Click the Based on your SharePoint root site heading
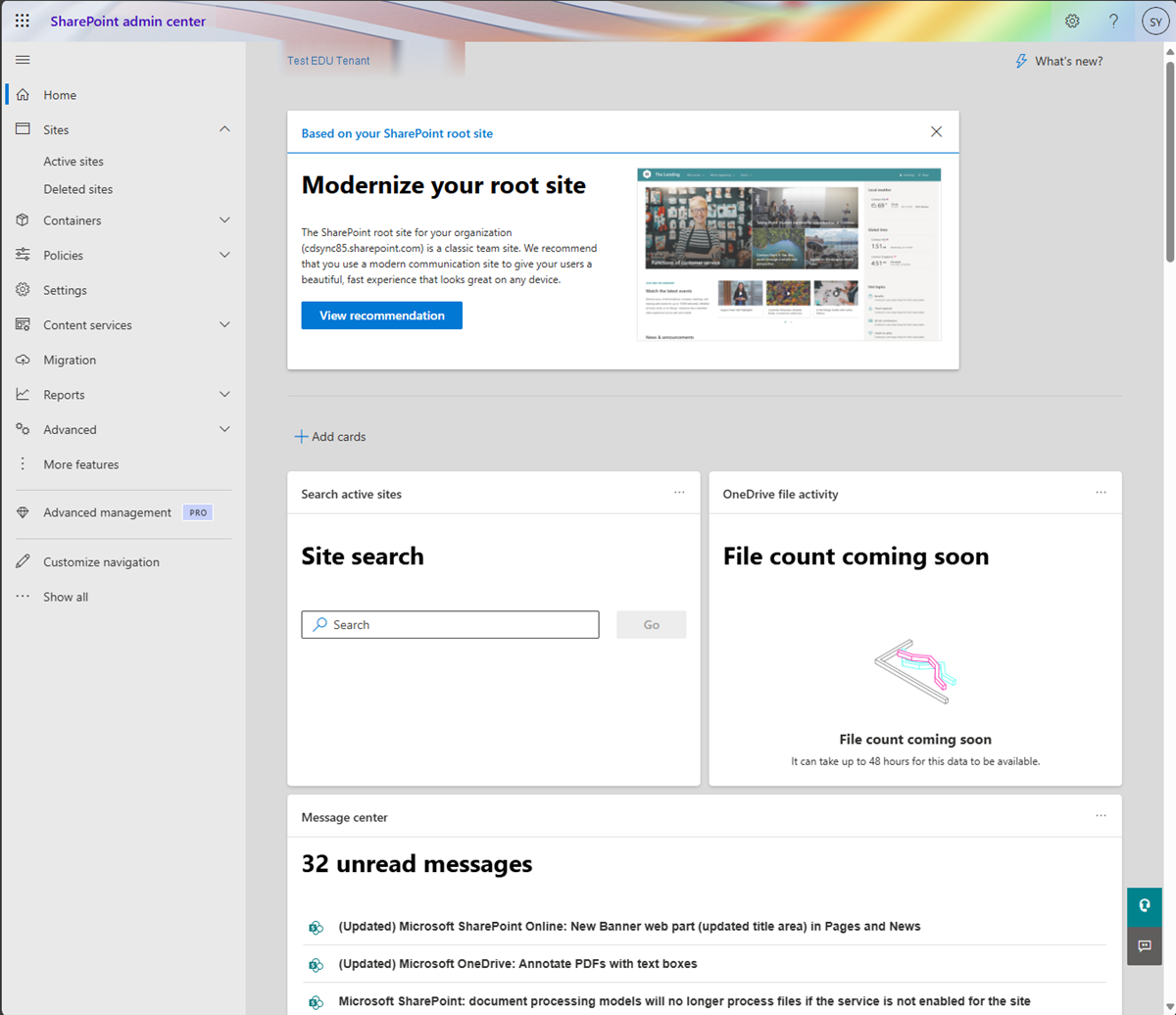 (x=397, y=133)
